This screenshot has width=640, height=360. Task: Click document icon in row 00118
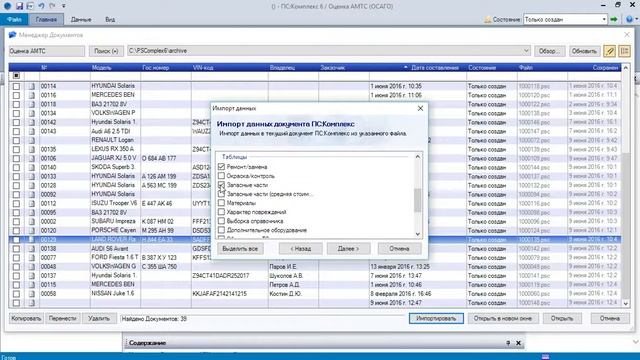click(x=32, y=104)
